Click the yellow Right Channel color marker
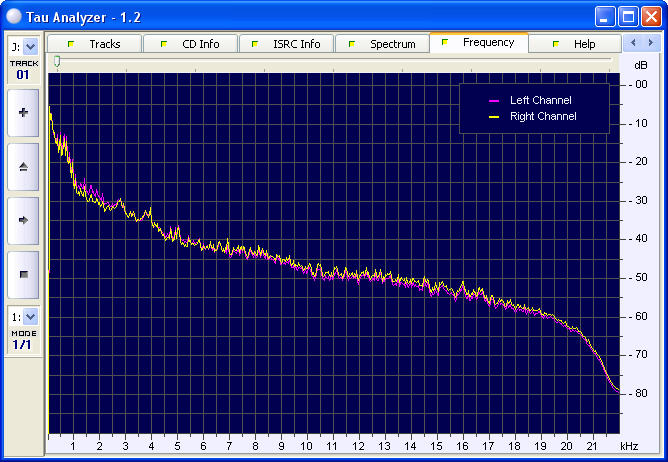Viewport: 668px width, 462px height. [494, 117]
